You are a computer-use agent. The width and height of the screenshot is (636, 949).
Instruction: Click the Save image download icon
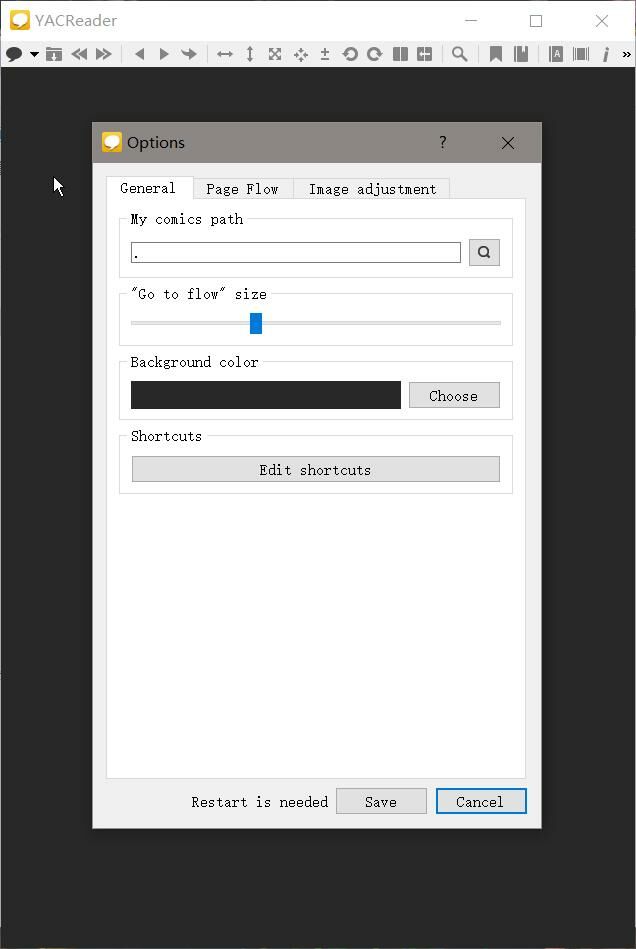coord(54,54)
